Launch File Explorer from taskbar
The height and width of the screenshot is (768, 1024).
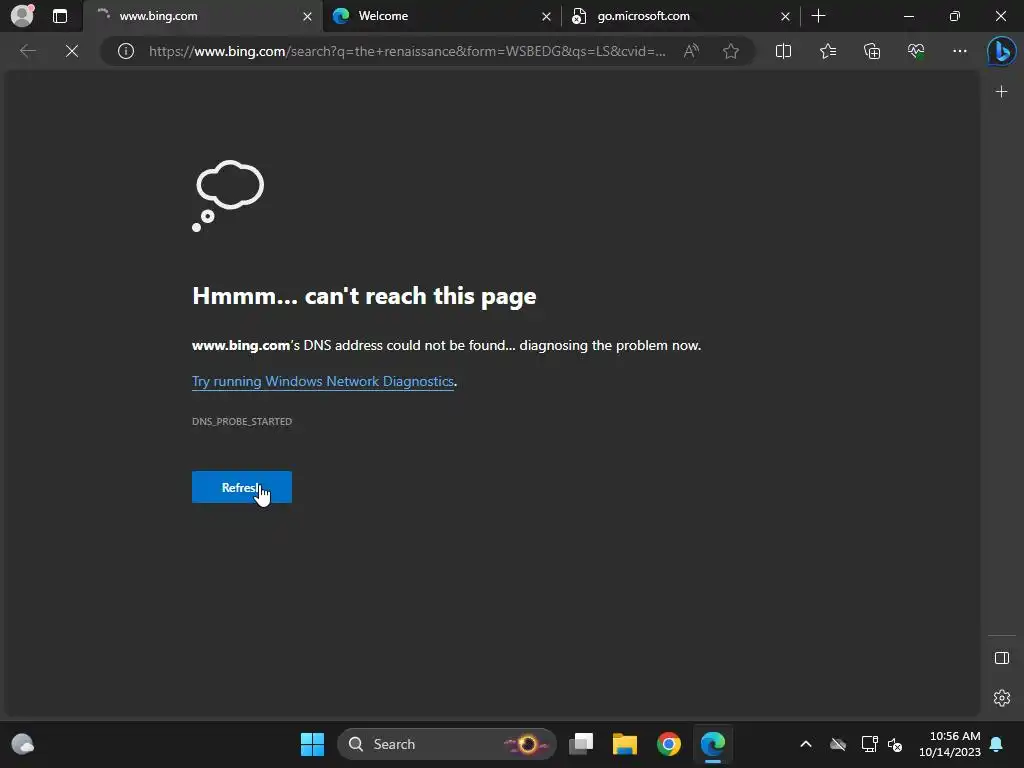coord(624,744)
